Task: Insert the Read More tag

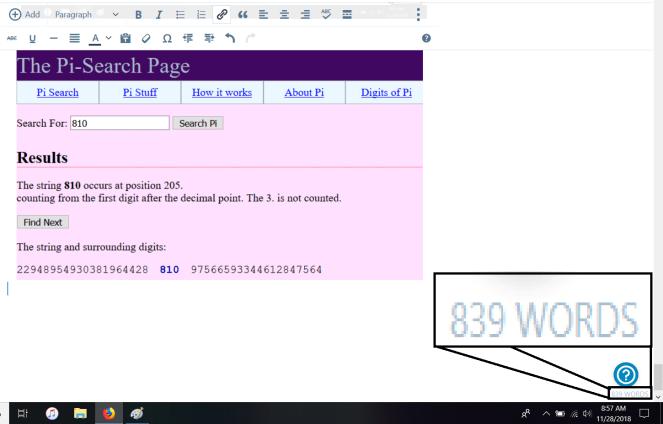Action: click(x=347, y=15)
